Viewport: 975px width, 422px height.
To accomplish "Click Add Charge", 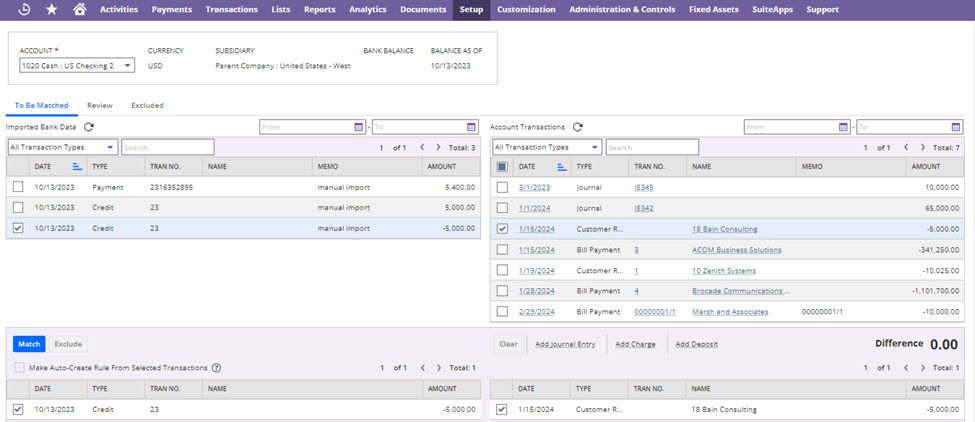I will coord(635,344).
